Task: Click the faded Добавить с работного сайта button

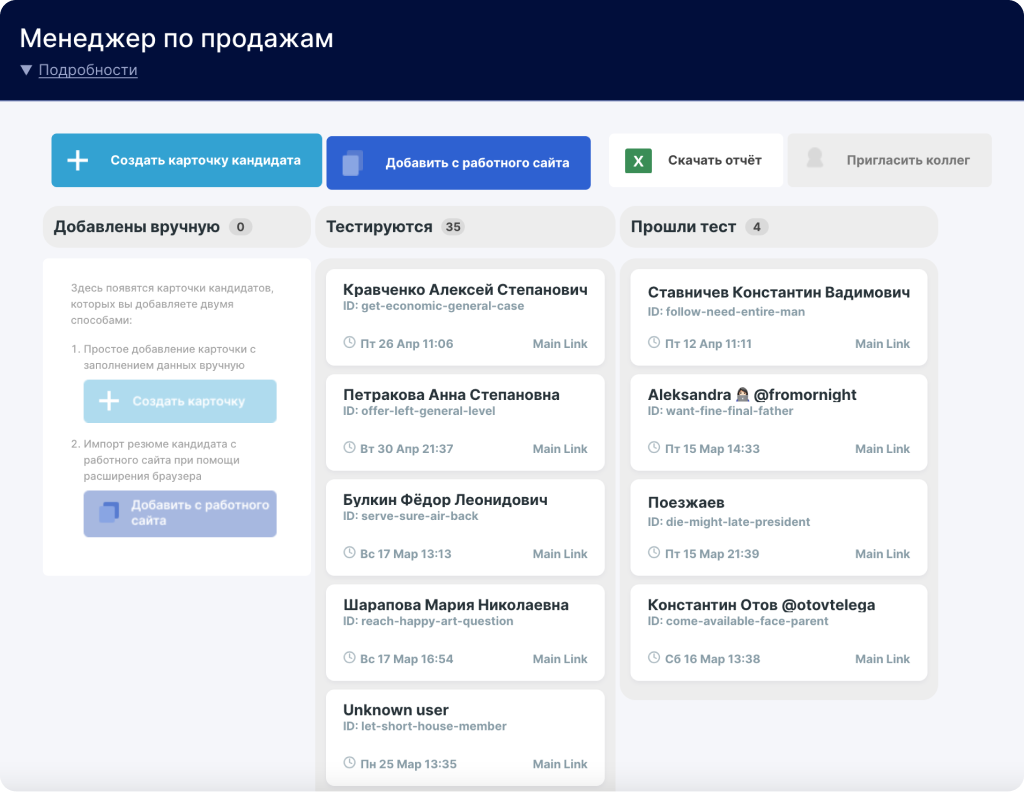Action: (180, 513)
